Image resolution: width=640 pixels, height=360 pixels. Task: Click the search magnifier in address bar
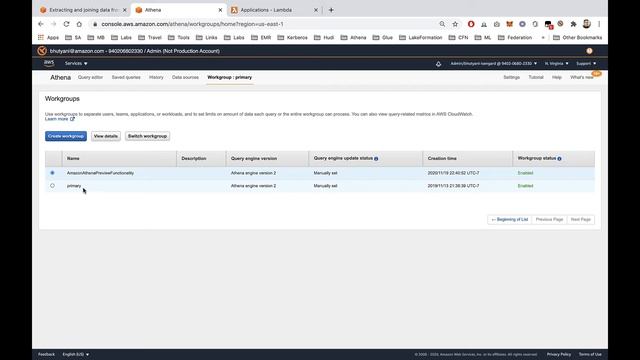tap(442, 24)
